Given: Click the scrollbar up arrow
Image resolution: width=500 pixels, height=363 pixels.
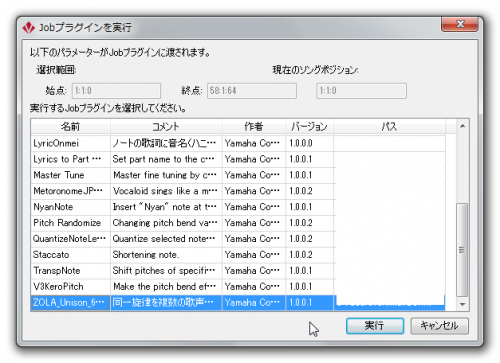Looking at the screenshot, I should point(462,126).
